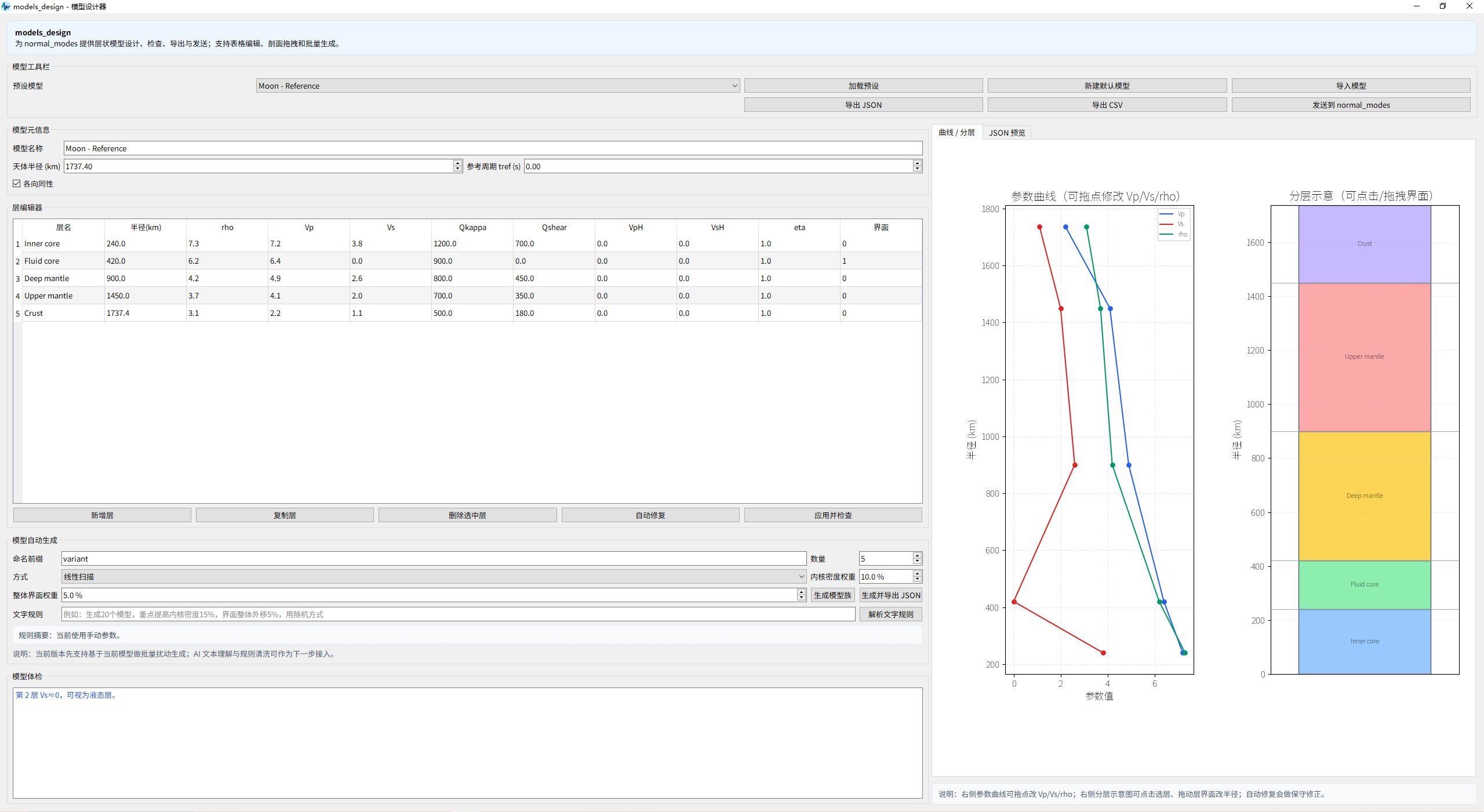This screenshot has height=812, width=1484.
Task: Select the purple Crust layer block
Action: [1365, 245]
